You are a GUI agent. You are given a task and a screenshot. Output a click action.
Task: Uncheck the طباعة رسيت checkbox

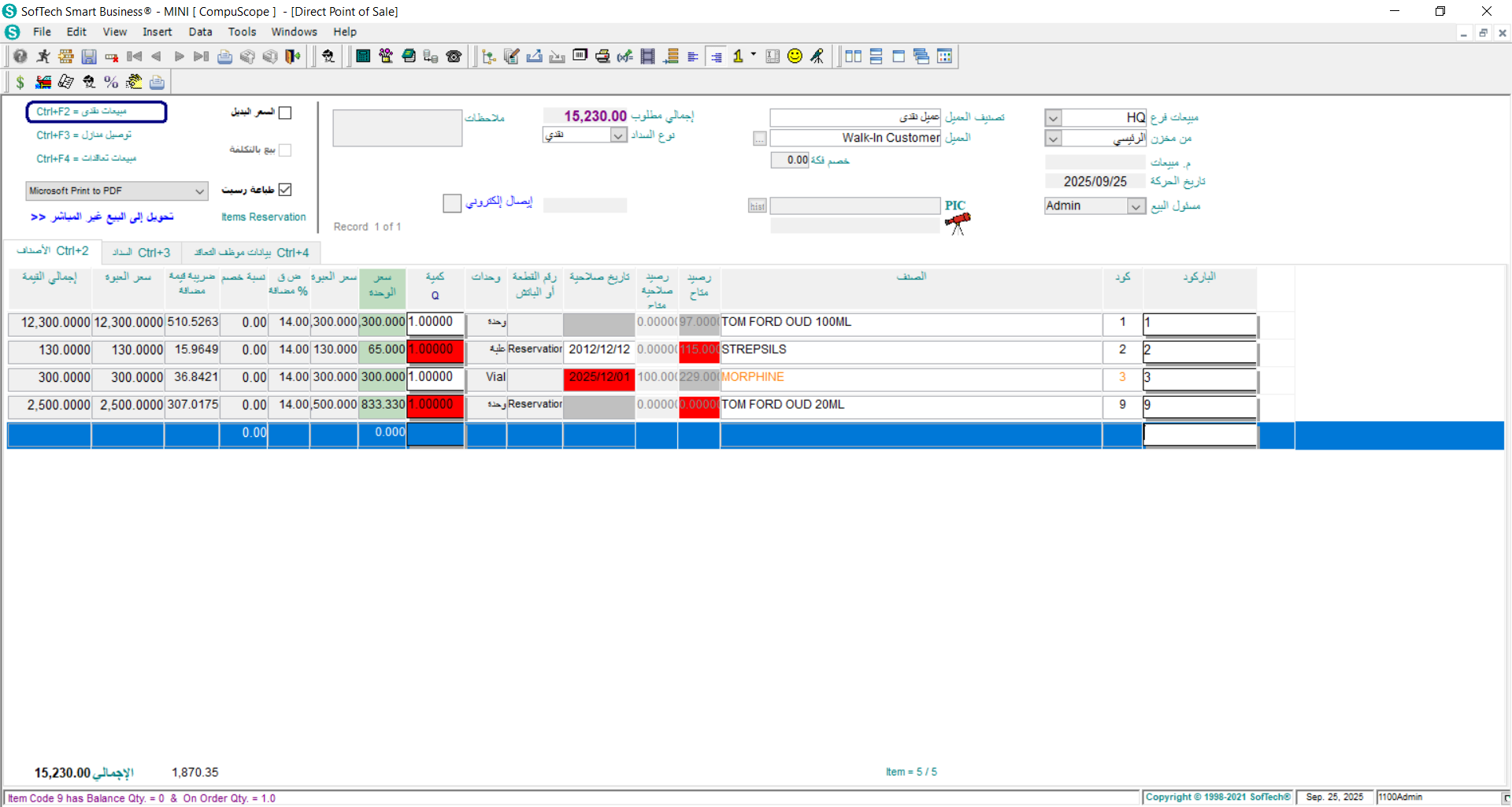[x=286, y=189]
